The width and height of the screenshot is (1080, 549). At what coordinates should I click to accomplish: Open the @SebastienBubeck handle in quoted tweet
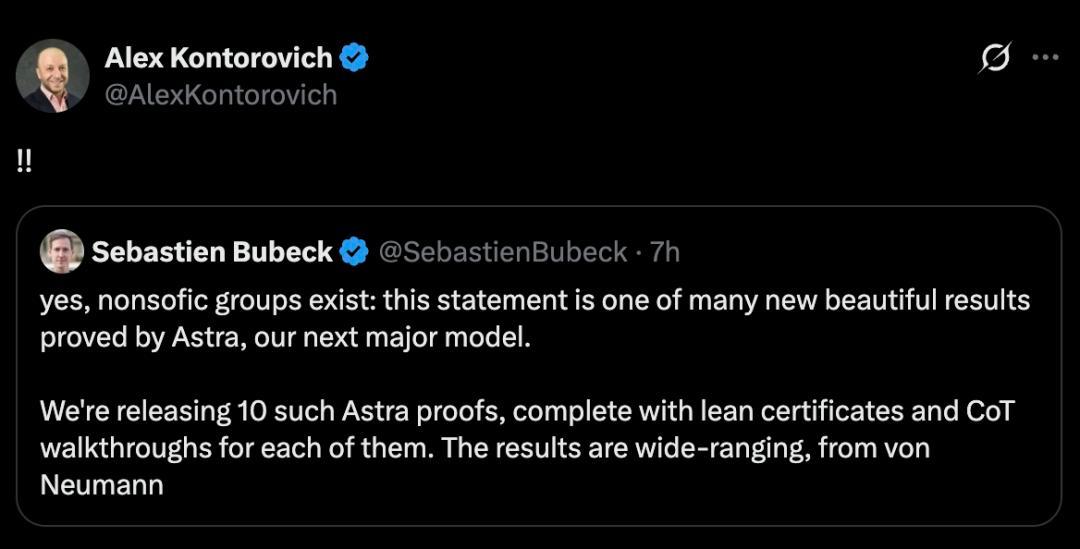click(503, 252)
